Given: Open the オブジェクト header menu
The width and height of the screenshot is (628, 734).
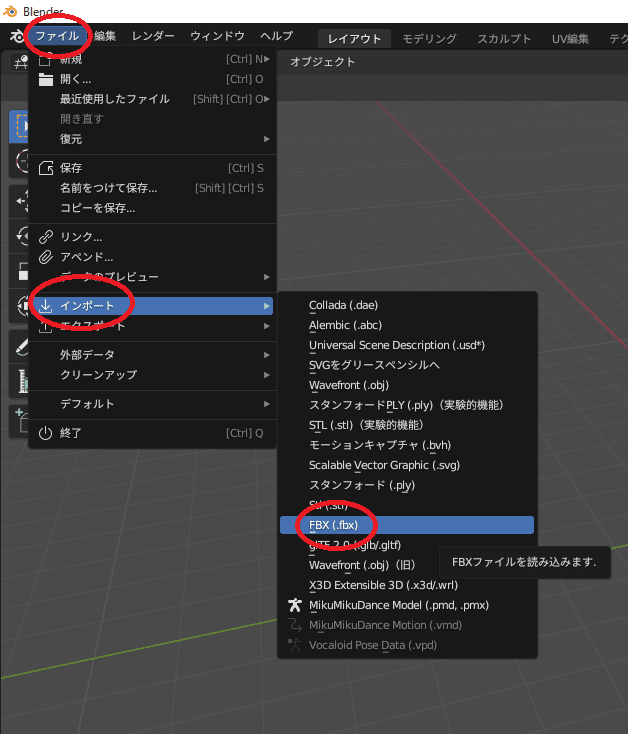Looking at the screenshot, I should pyautogui.click(x=322, y=62).
